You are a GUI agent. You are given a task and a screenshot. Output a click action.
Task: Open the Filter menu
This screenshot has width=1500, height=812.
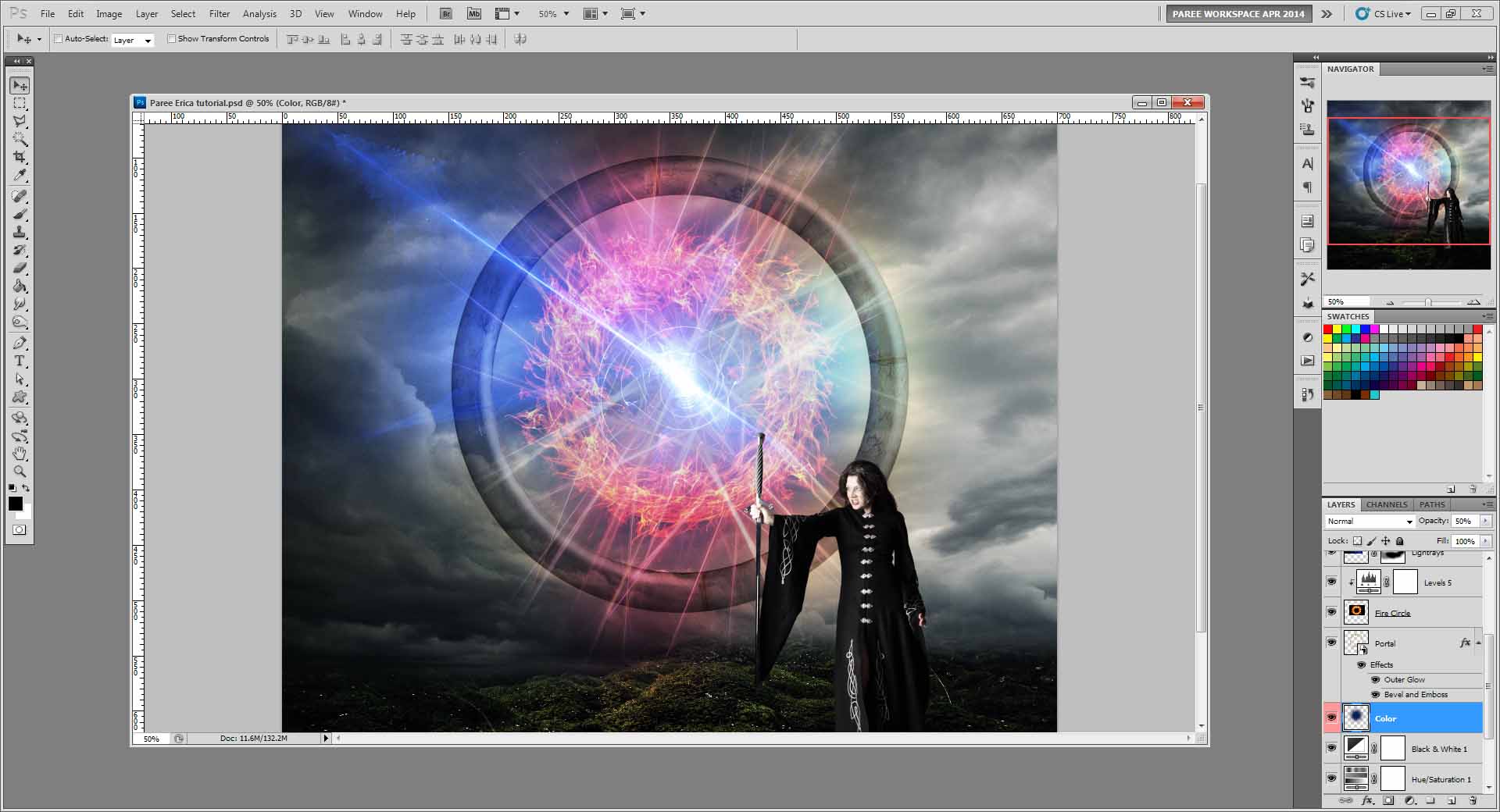219,14
